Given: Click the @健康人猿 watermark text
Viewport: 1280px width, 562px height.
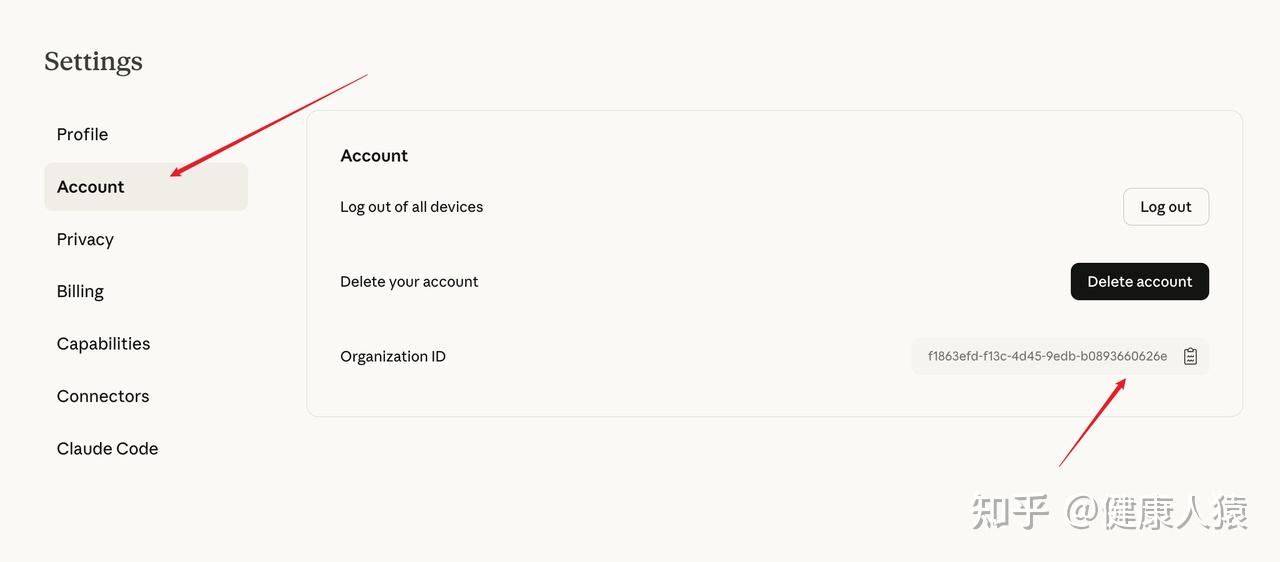Looking at the screenshot, I should pos(1157,512).
